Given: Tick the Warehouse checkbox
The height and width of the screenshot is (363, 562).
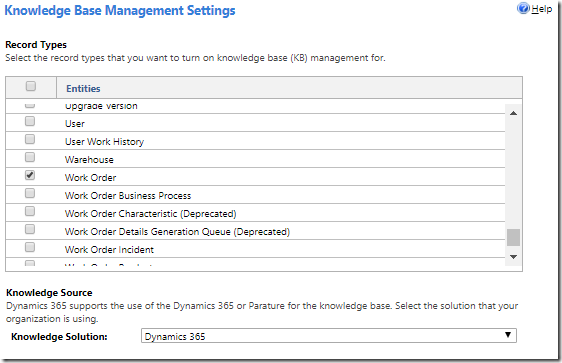Looking at the screenshot, I should tap(30, 157).
